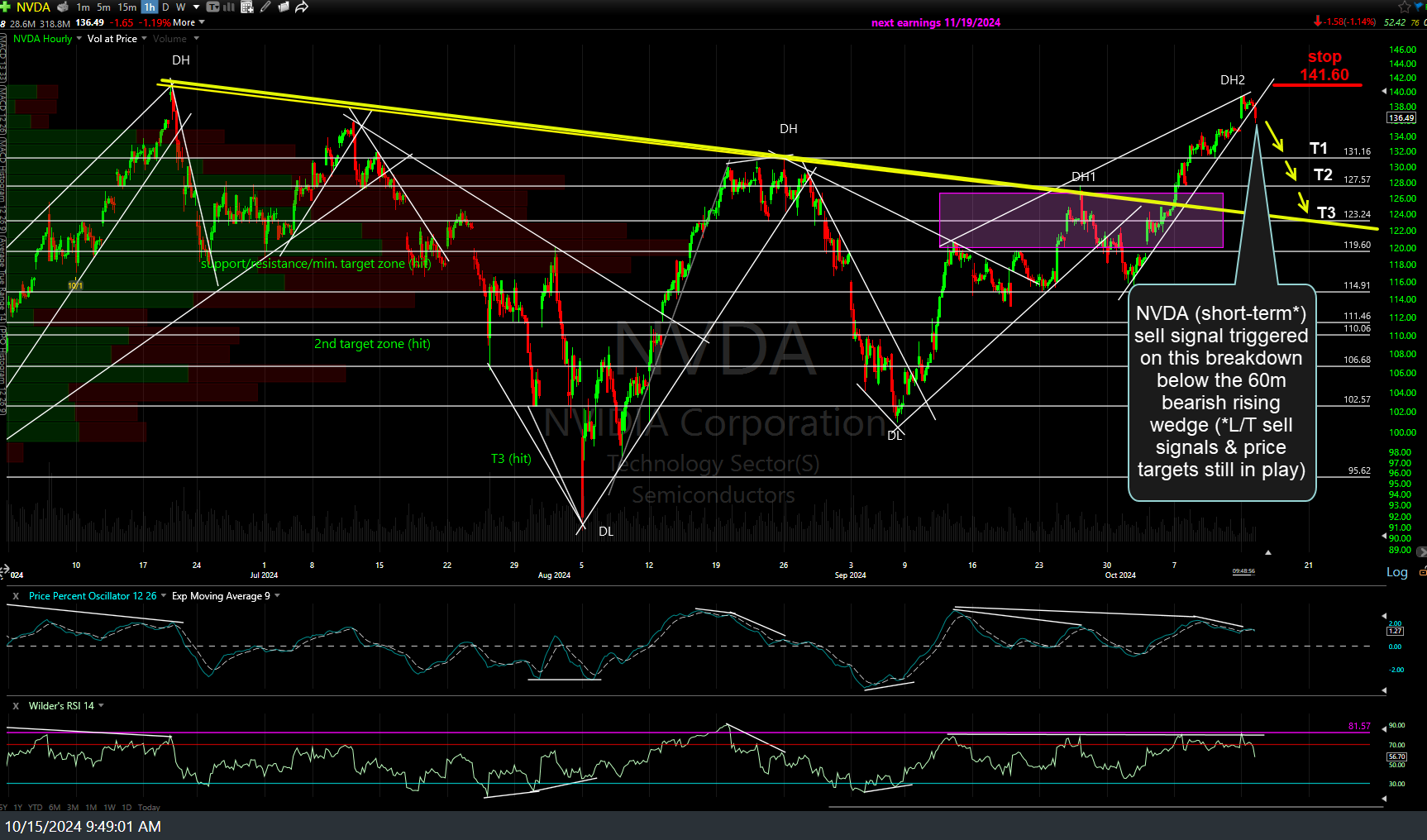Click the cash register trade icon
The width and height of the screenshot is (1427, 840).
[x=63, y=7]
